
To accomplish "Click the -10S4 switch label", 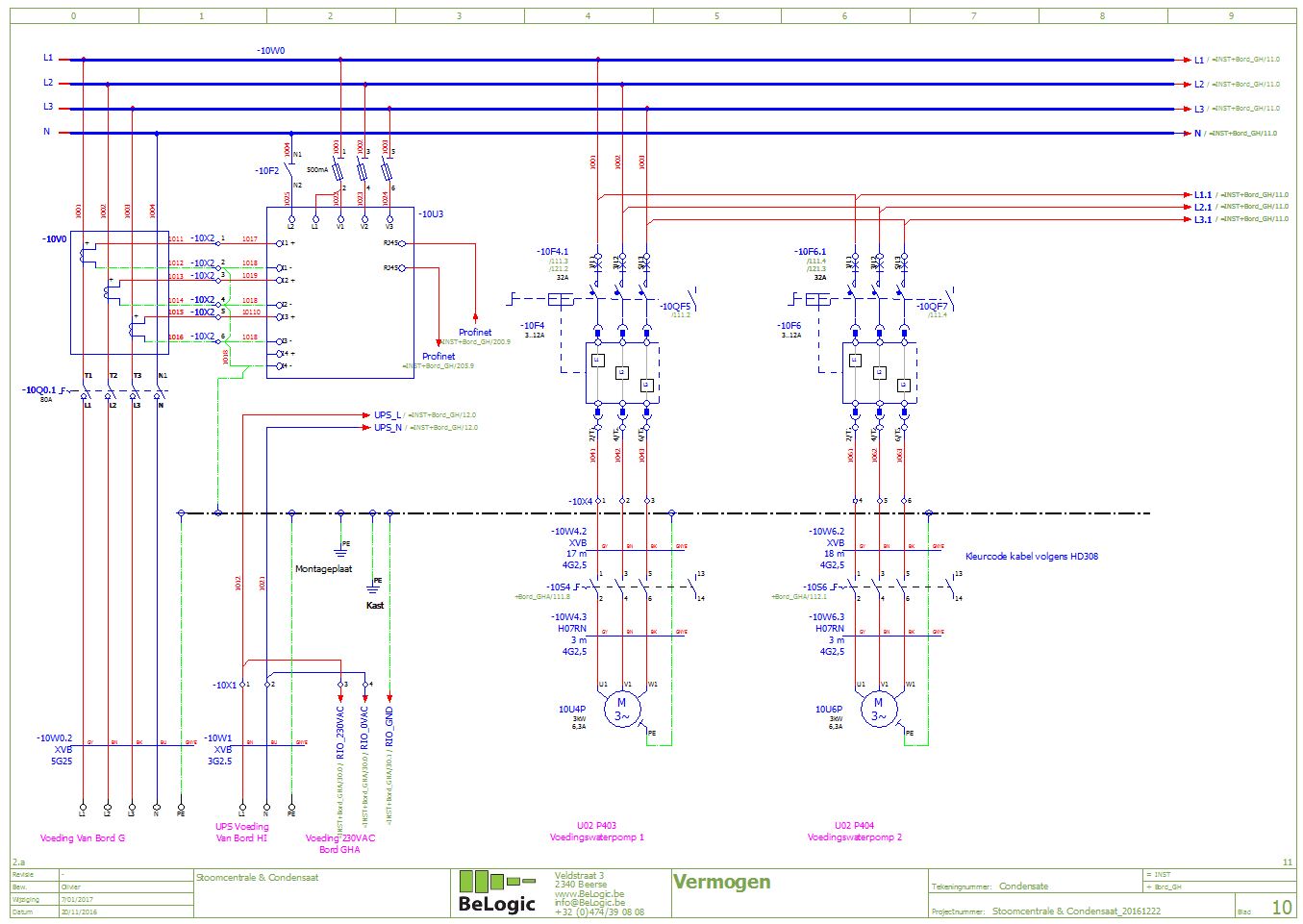I will [558, 587].
